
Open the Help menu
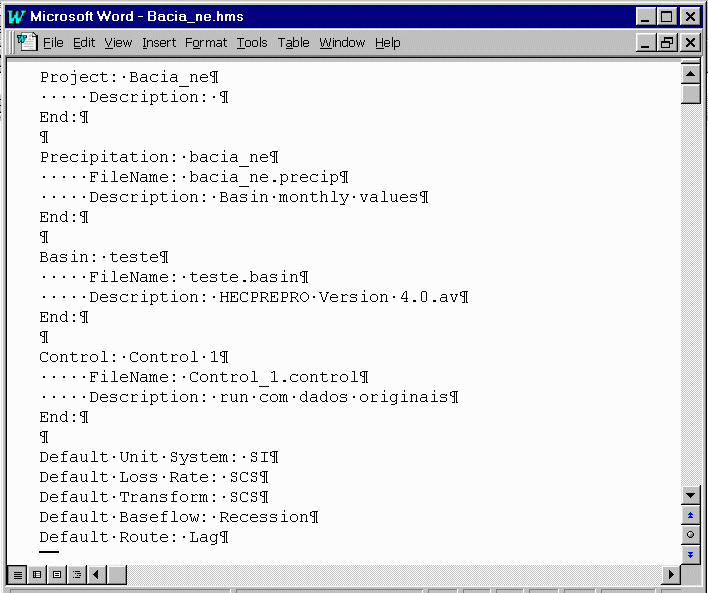pos(387,42)
